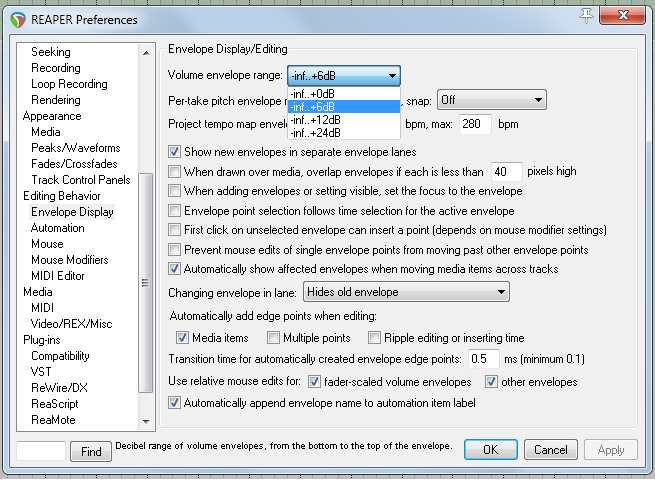Image resolution: width=655 pixels, height=483 pixels.
Task: Select VST category
Action: click(41, 371)
